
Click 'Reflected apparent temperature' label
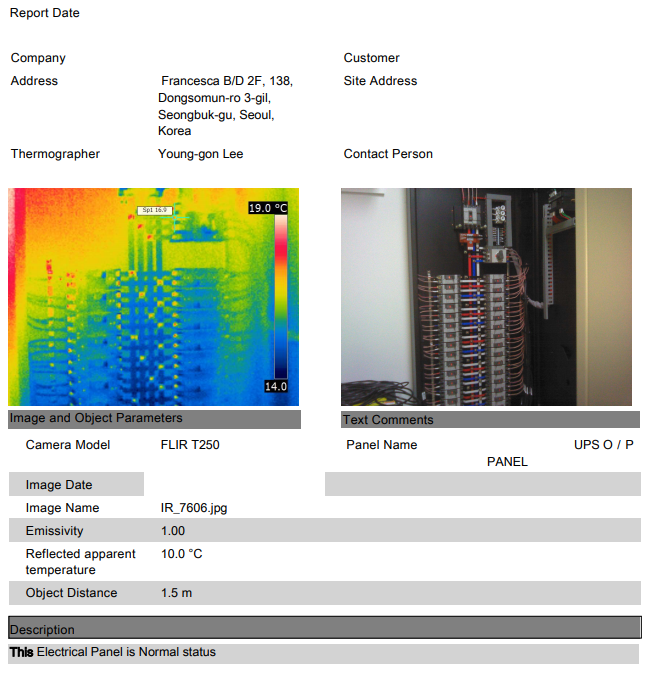click(x=81, y=562)
